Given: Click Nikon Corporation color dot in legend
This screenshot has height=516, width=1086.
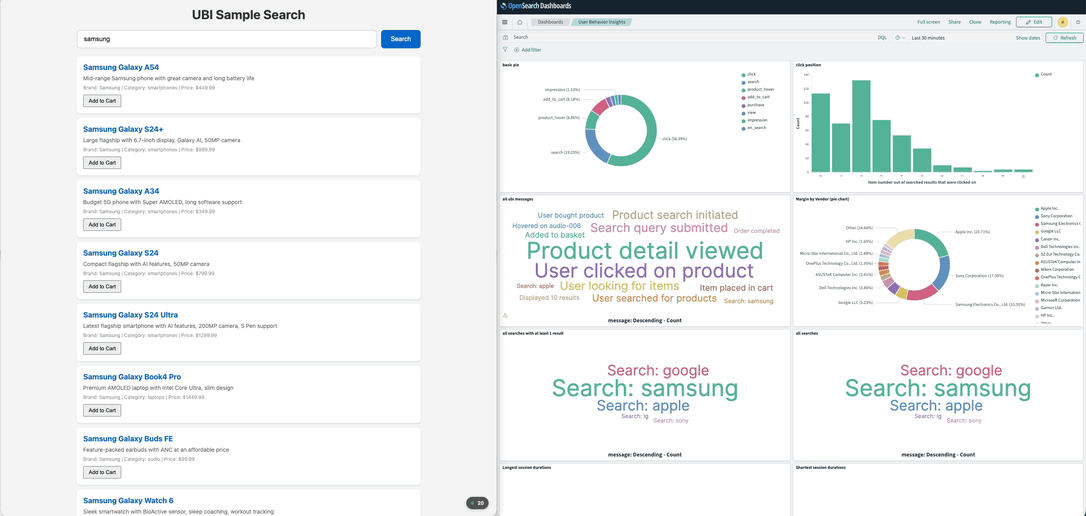Looking at the screenshot, I should point(1036,269).
